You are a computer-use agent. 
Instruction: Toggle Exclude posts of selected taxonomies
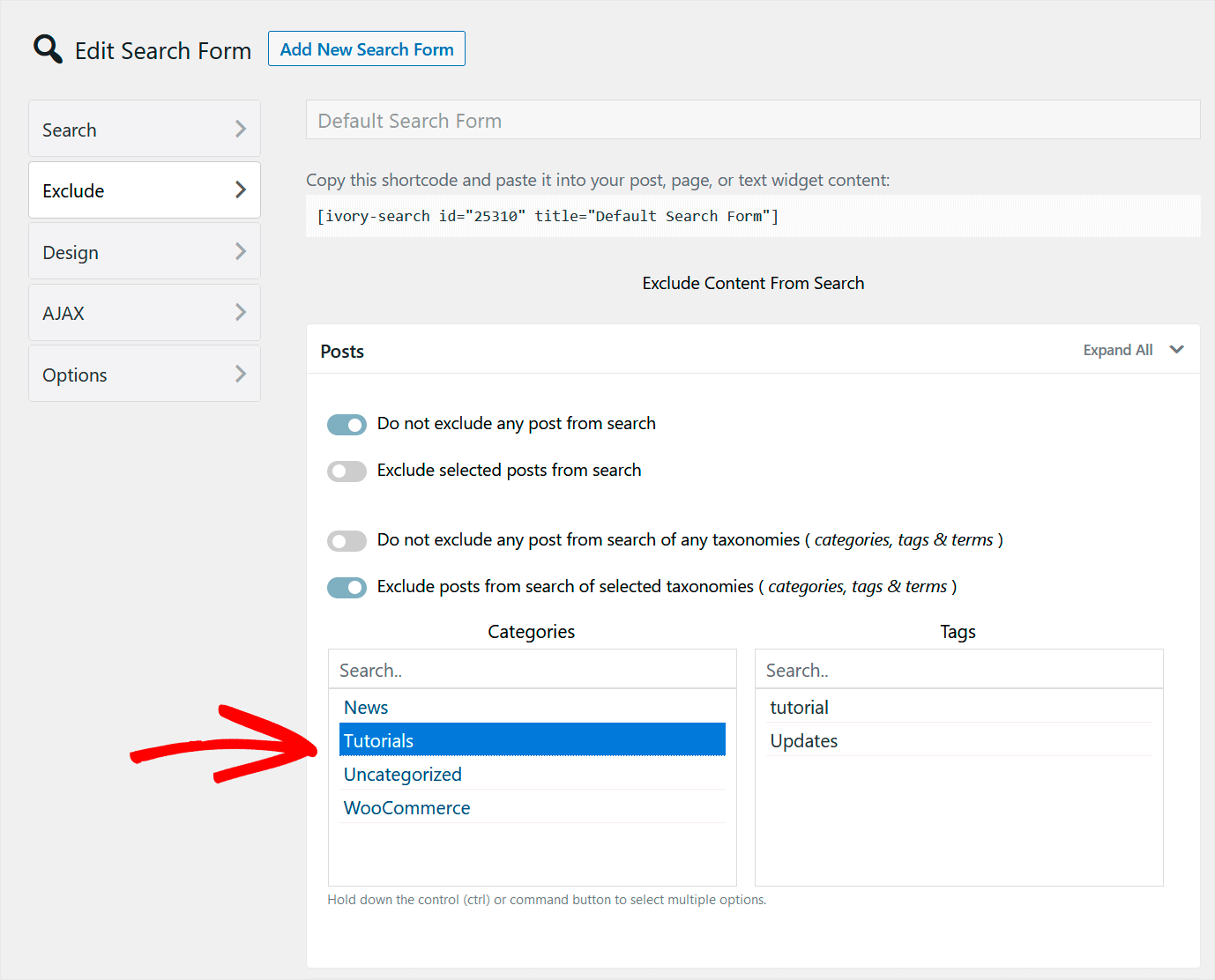(347, 587)
